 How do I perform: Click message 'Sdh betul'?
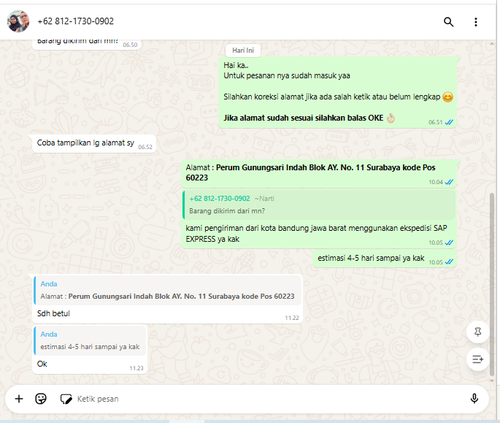click(53, 313)
